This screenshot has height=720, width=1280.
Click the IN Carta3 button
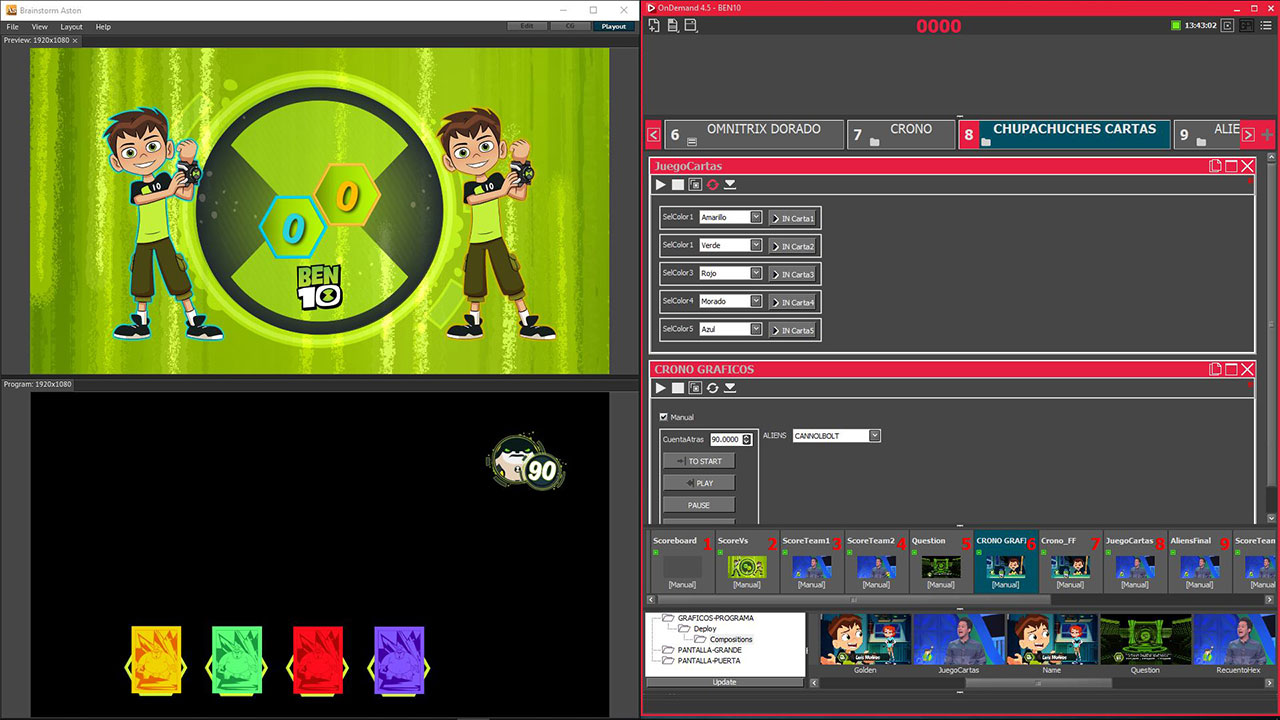(x=794, y=274)
